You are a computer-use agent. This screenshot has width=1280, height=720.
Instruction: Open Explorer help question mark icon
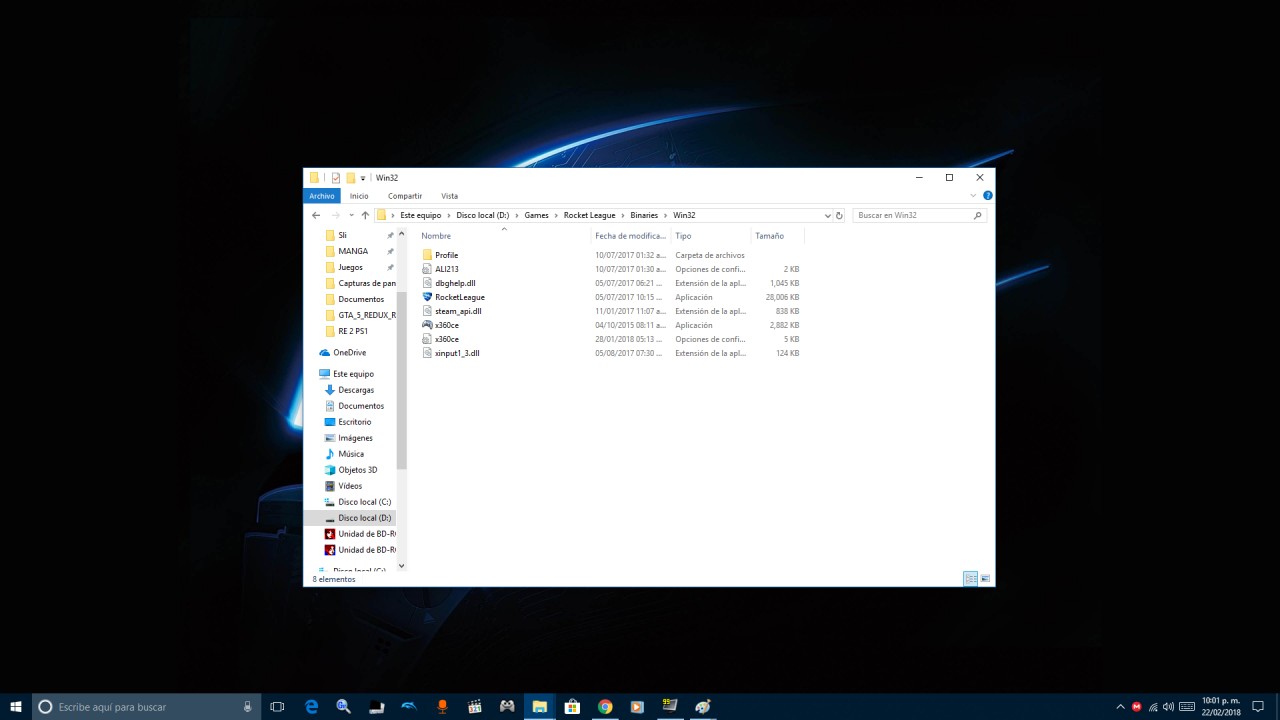[988, 196]
